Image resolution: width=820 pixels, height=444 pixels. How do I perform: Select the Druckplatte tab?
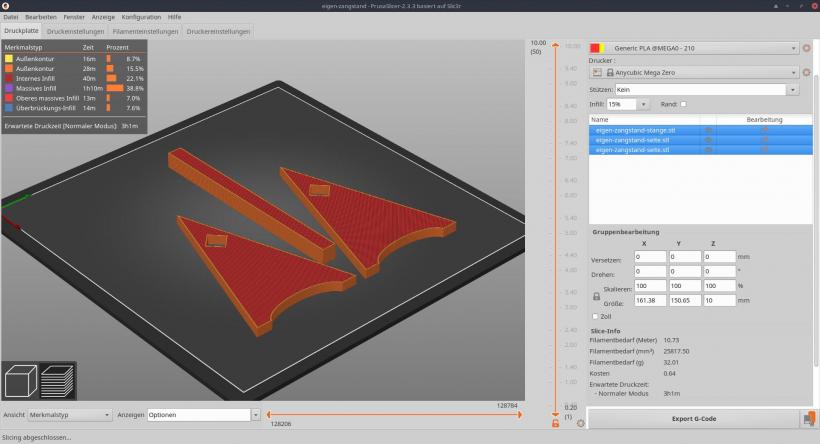[x=21, y=31]
